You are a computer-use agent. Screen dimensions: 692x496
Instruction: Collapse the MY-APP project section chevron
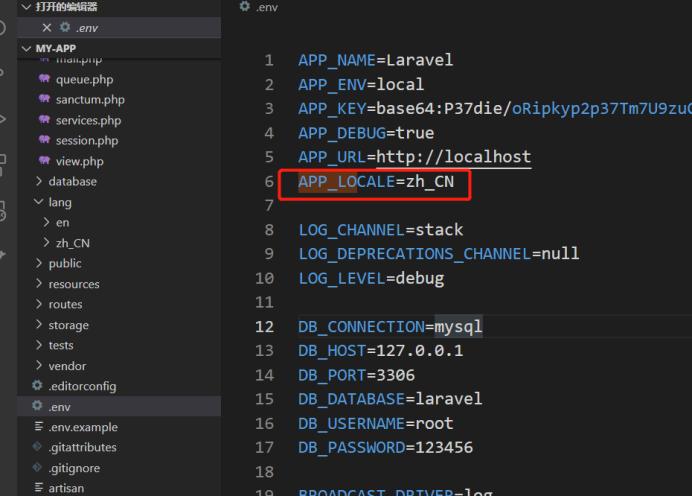click(x=26, y=48)
